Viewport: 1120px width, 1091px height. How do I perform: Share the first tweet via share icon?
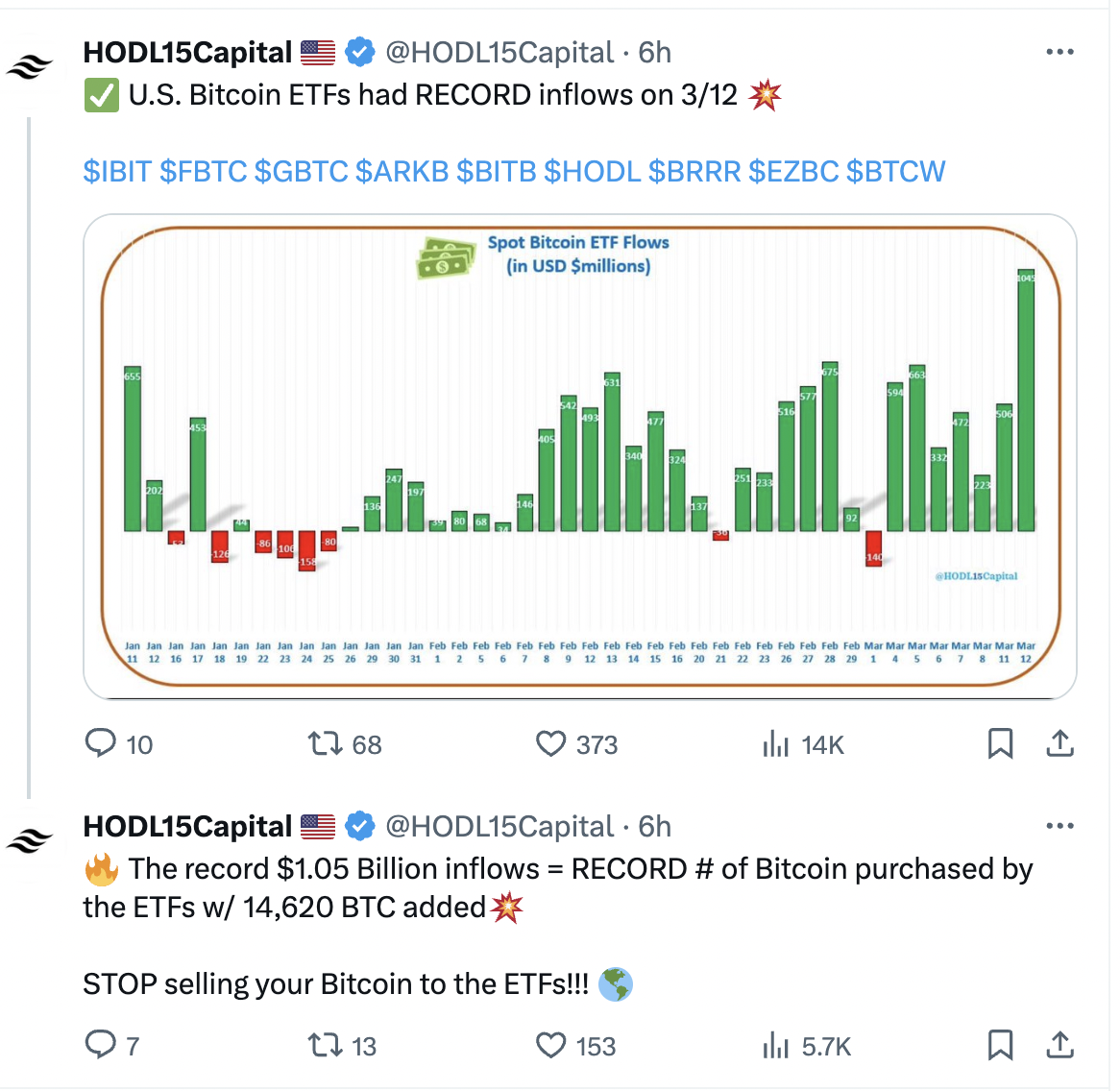(1060, 743)
